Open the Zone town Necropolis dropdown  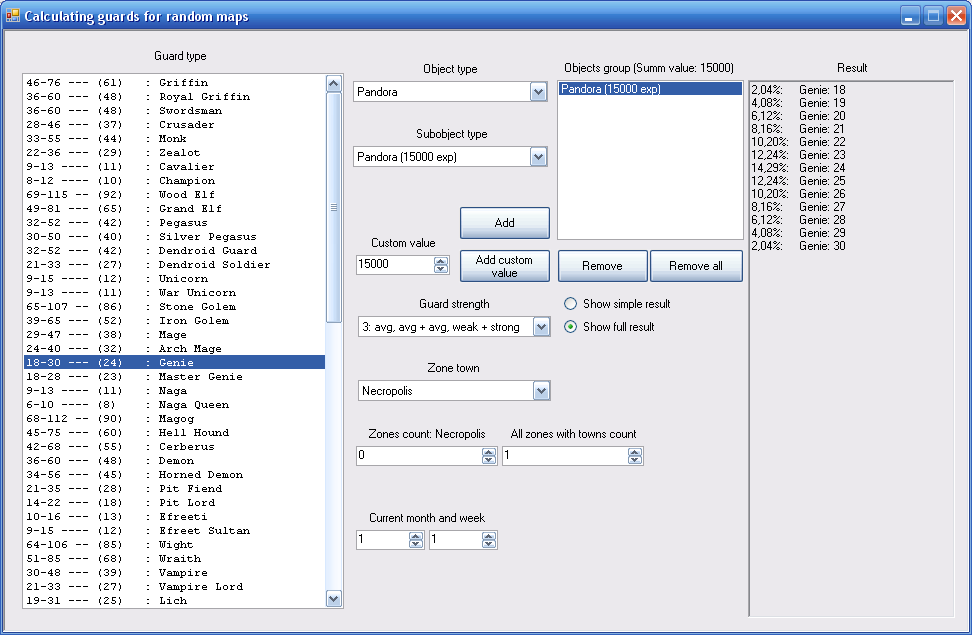tap(541, 391)
